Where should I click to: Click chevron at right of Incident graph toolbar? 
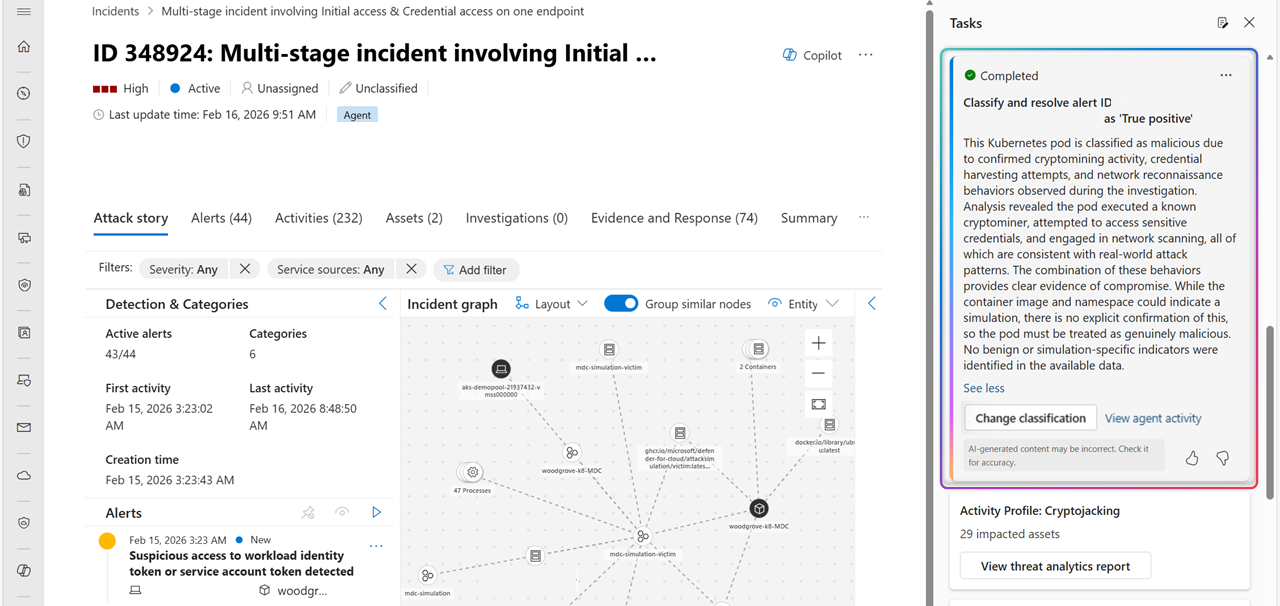[872, 304]
